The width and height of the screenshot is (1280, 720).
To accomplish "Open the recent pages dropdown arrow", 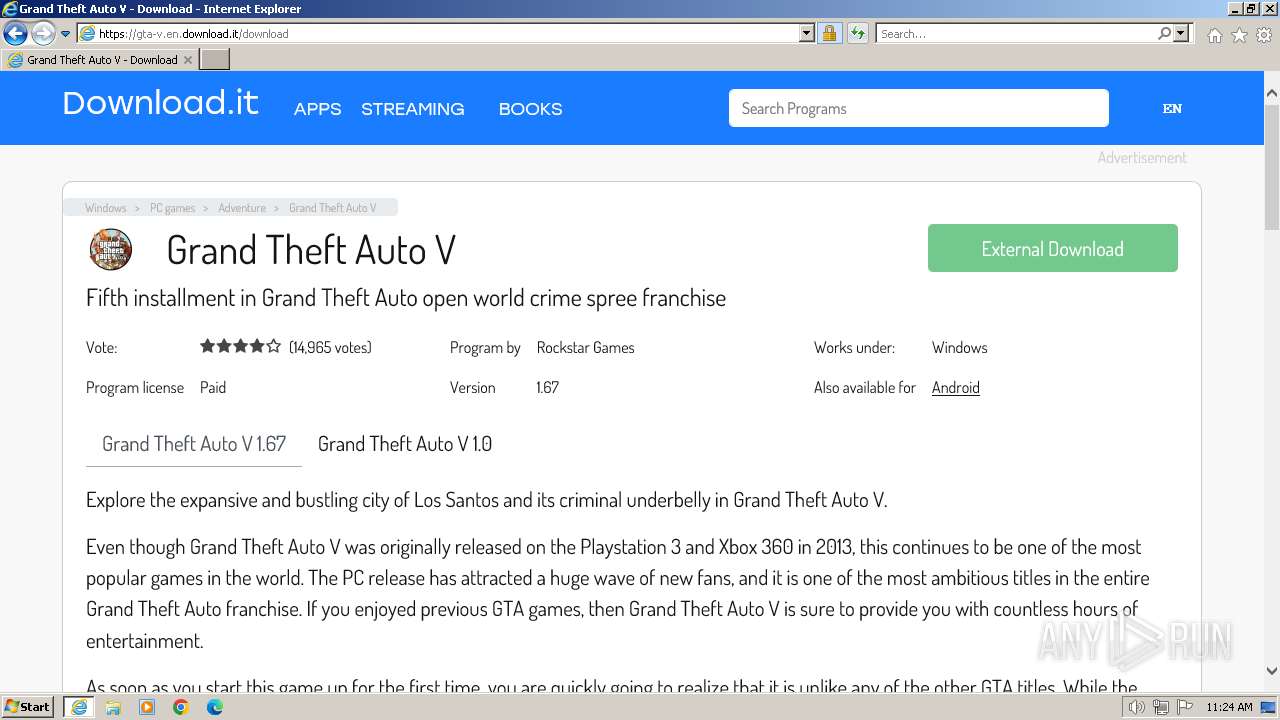I will (x=66, y=34).
